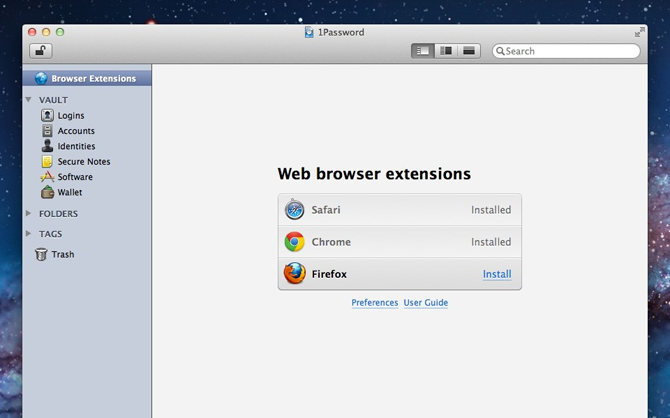Click the Wallet icon in sidebar
This screenshot has height=418, width=670.
47,192
